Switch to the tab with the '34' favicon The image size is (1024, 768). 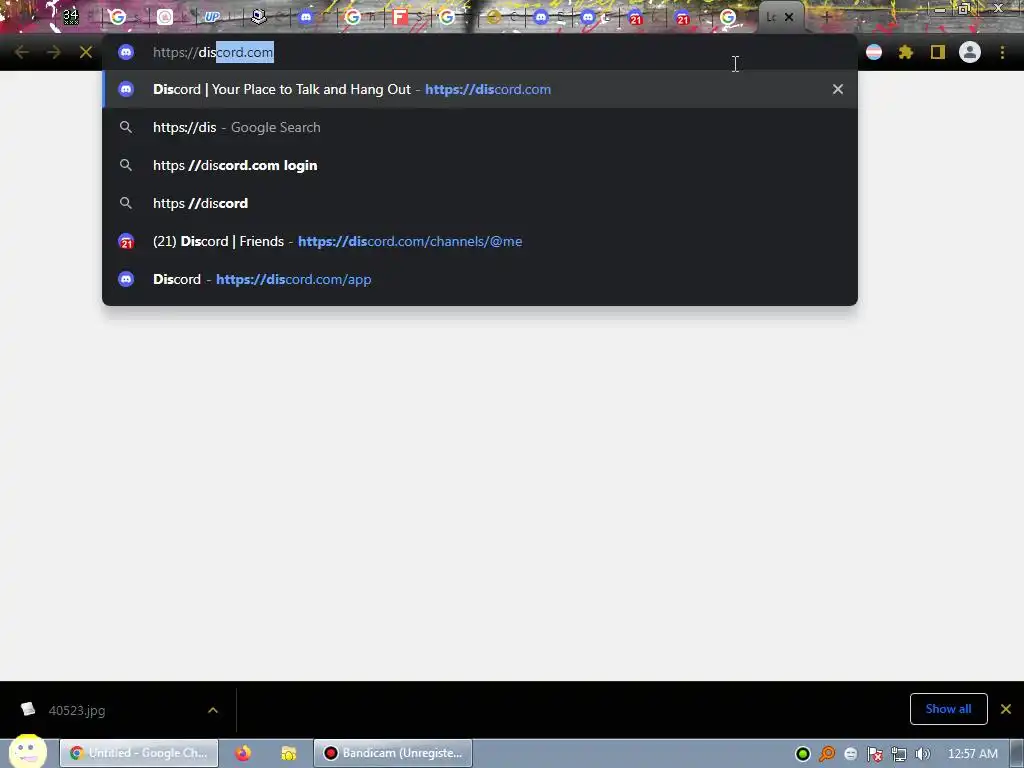pyautogui.click(x=71, y=17)
